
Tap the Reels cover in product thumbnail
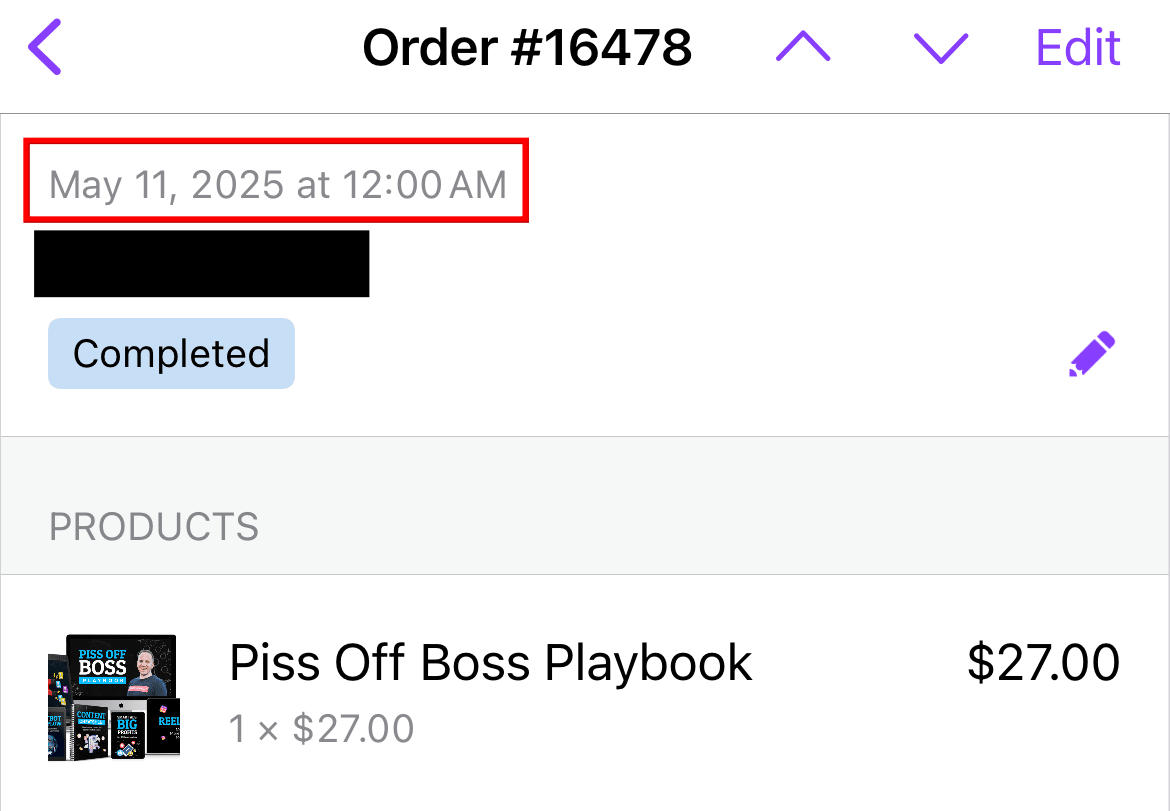[x=166, y=727]
